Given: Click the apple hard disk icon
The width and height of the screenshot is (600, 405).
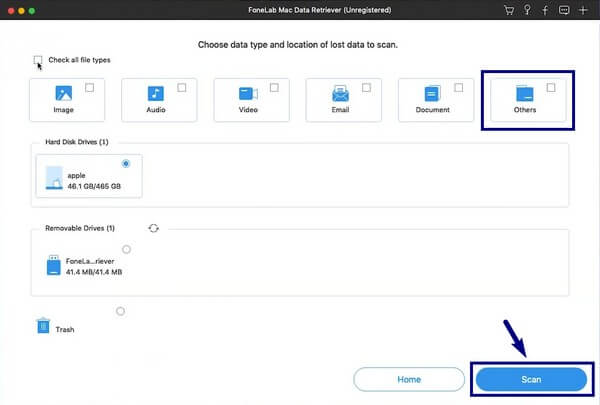Looking at the screenshot, I should (x=54, y=178).
